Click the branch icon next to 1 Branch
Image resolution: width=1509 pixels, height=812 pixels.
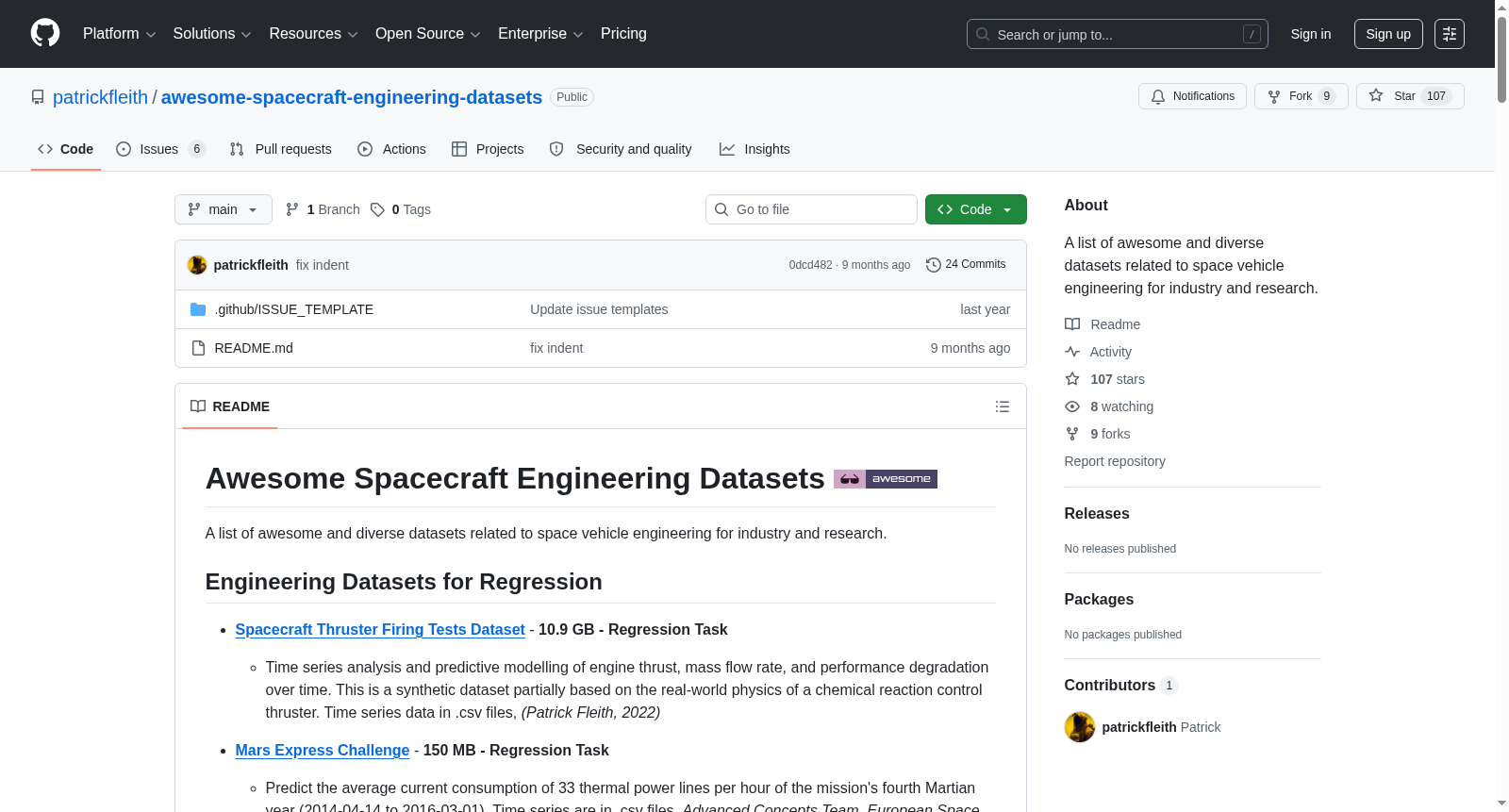[x=292, y=209]
